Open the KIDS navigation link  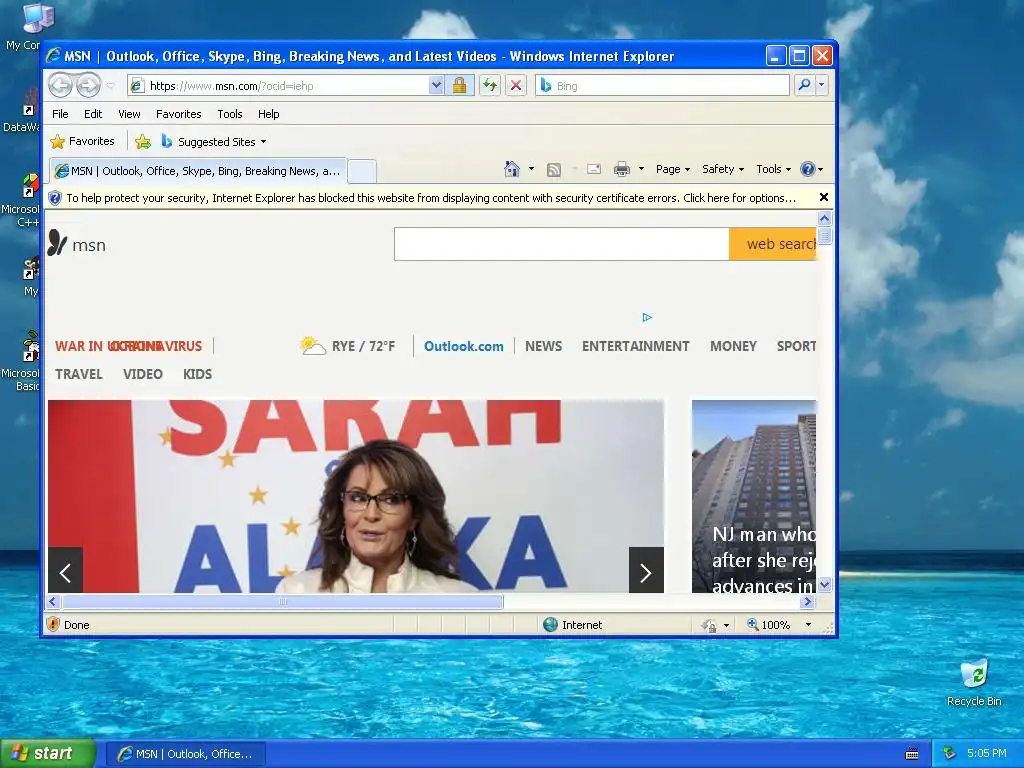(x=197, y=374)
